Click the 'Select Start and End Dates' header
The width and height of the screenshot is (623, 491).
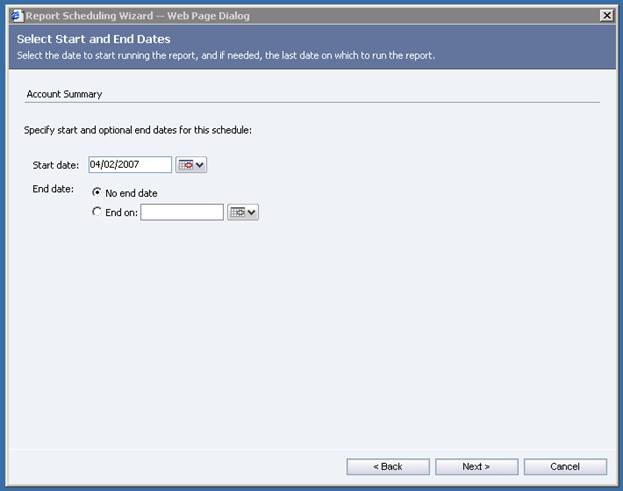point(85,39)
